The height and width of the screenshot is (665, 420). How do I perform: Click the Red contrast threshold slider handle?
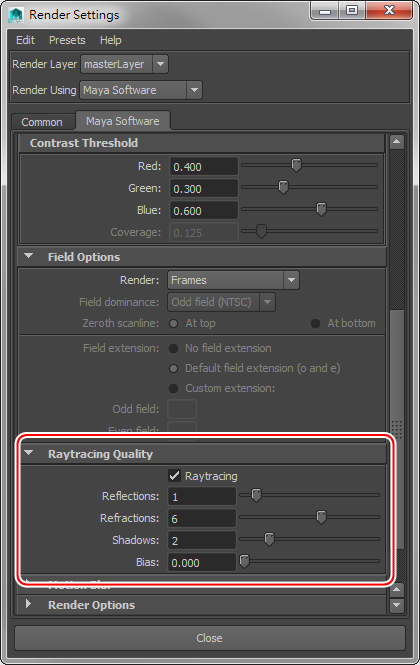[x=296, y=165]
